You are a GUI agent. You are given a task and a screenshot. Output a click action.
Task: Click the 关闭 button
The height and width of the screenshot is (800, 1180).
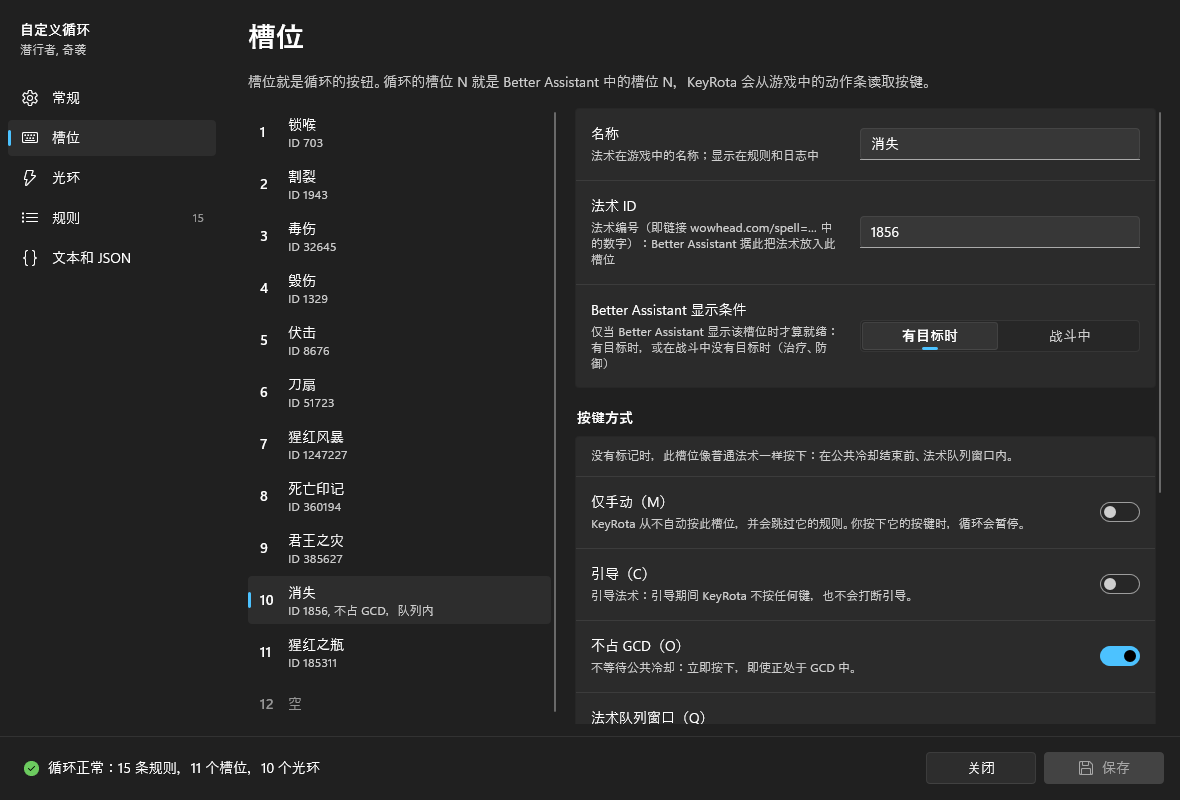coord(981,768)
